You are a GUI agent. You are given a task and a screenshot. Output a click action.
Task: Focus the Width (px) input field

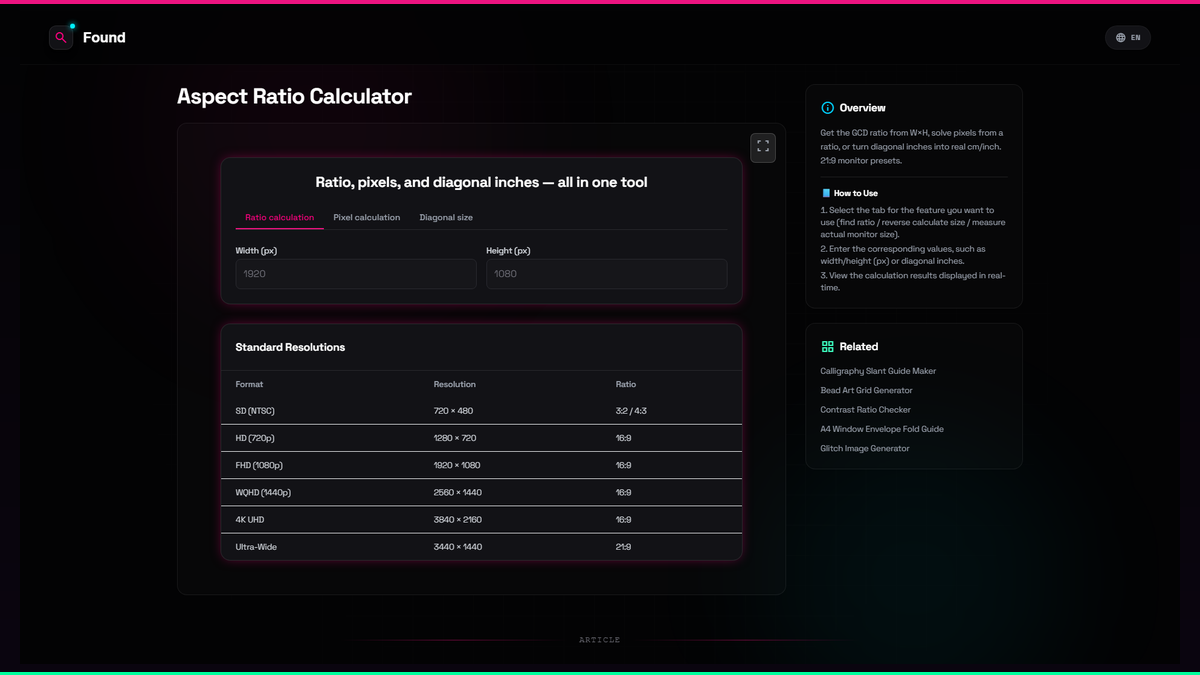[356, 274]
